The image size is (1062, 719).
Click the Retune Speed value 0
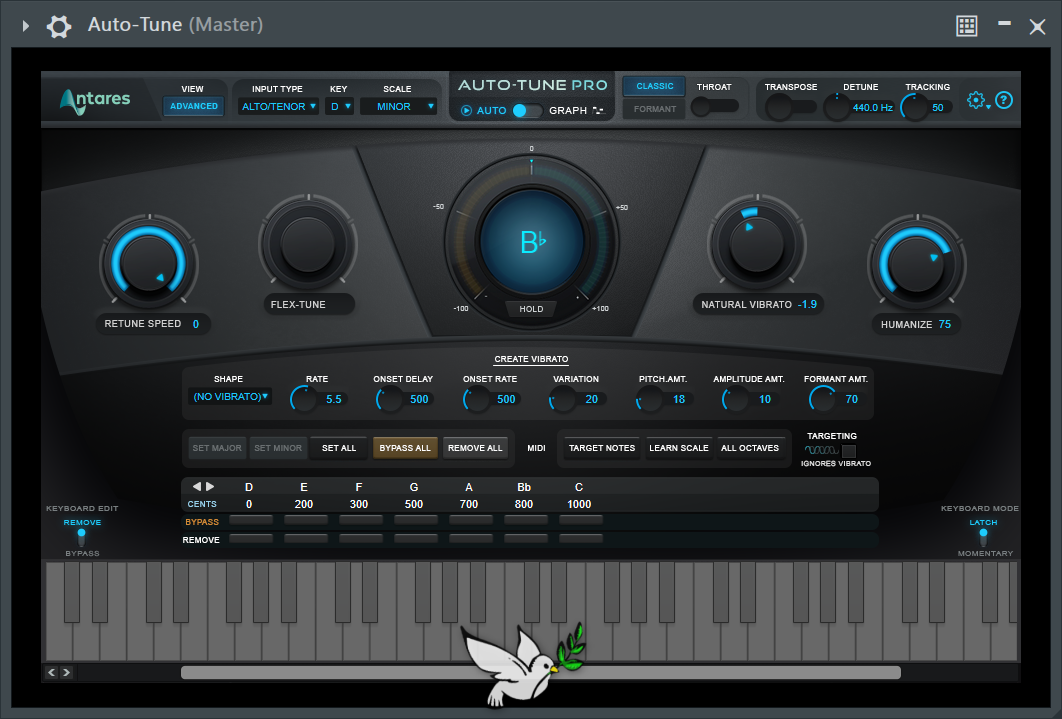(x=196, y=324)
